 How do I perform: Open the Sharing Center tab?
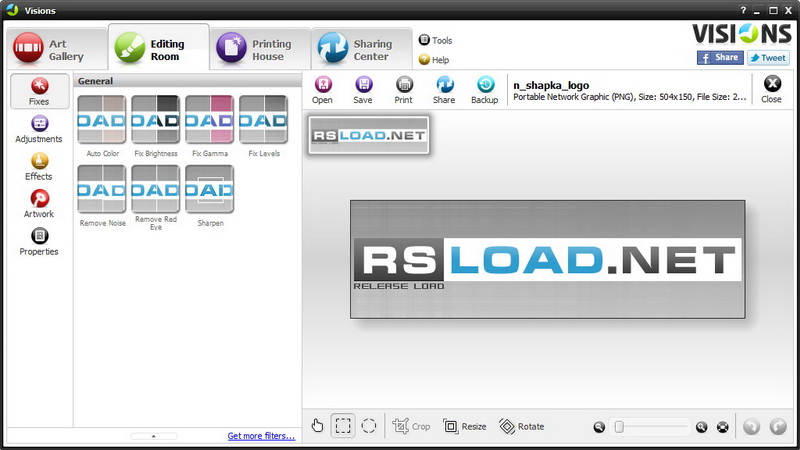click(x=362, y=49)
